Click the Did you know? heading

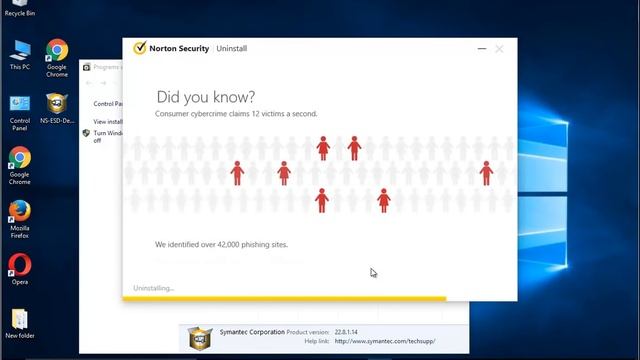point(206,97)
